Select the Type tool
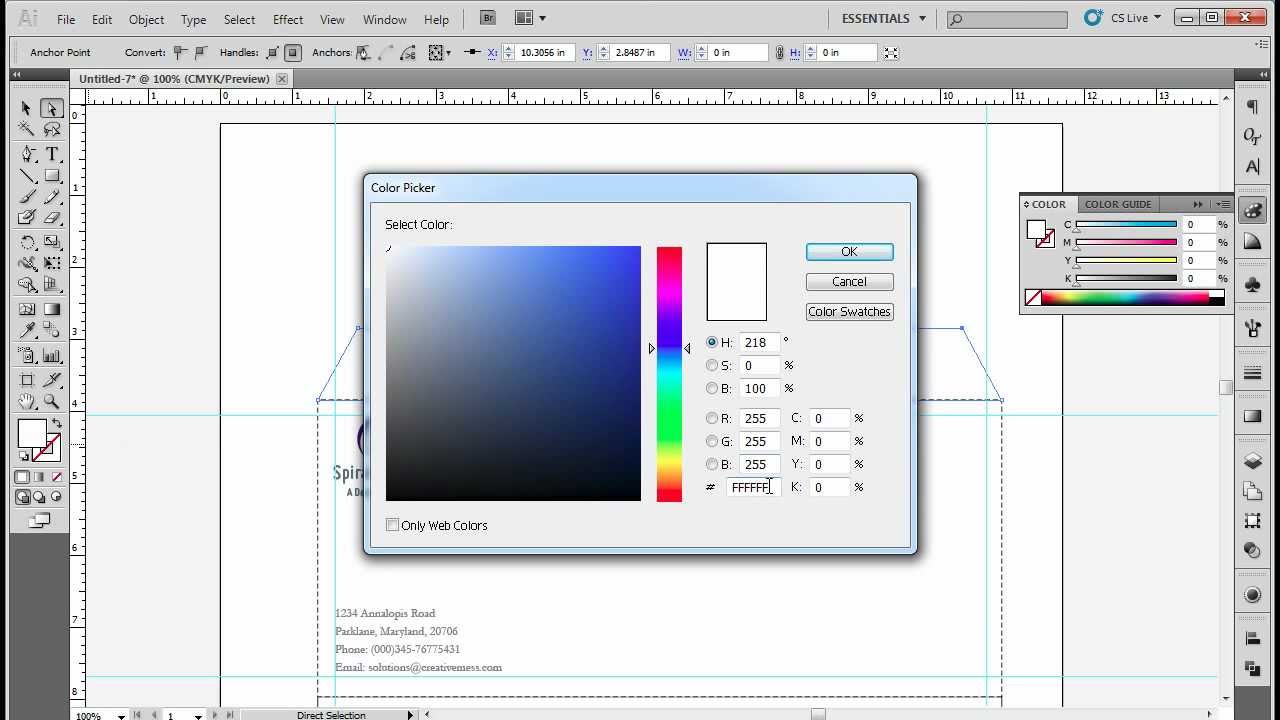 click(52, 154)
